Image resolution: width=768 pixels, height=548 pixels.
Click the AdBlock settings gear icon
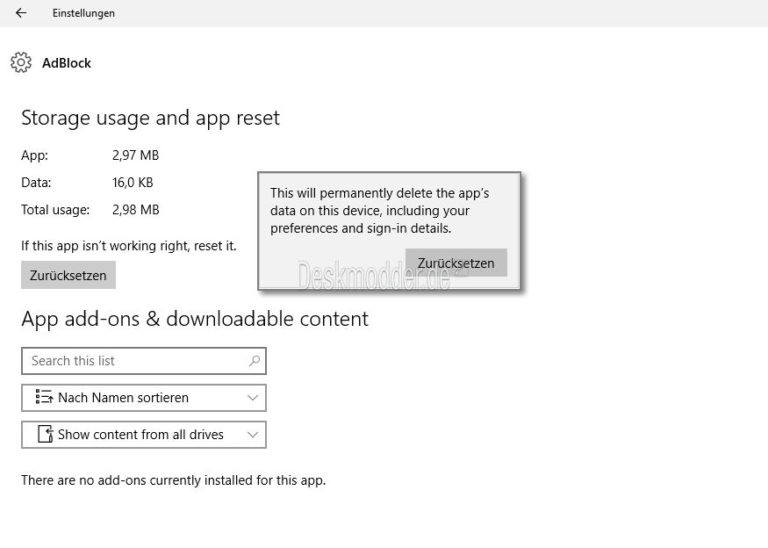(x=21, y=63)
